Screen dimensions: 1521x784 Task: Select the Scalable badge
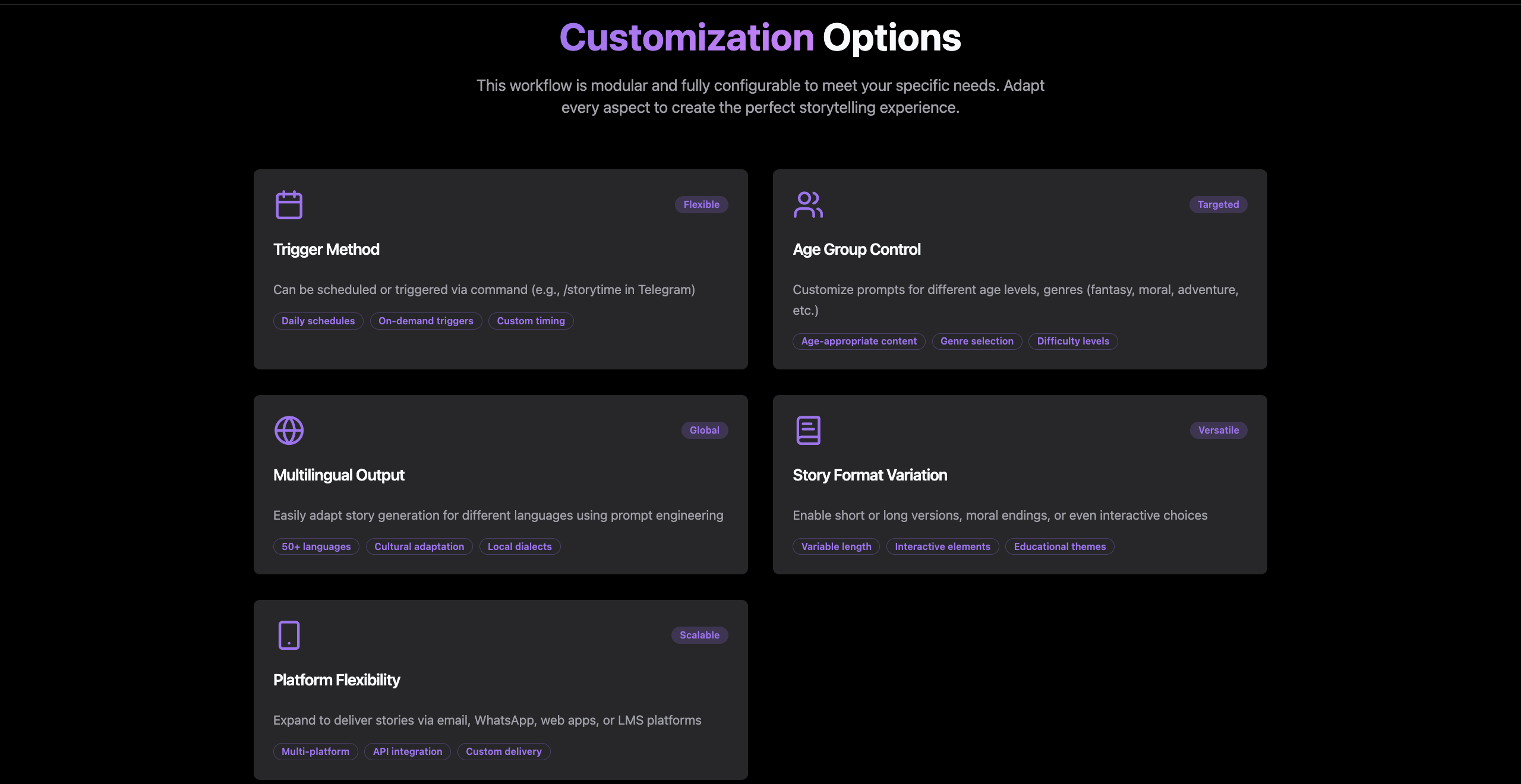(x=699, y=635)
